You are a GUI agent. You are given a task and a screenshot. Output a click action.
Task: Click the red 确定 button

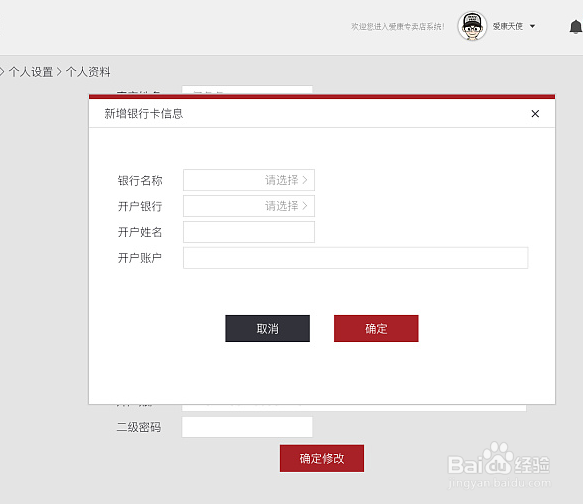tap(376, 329)
